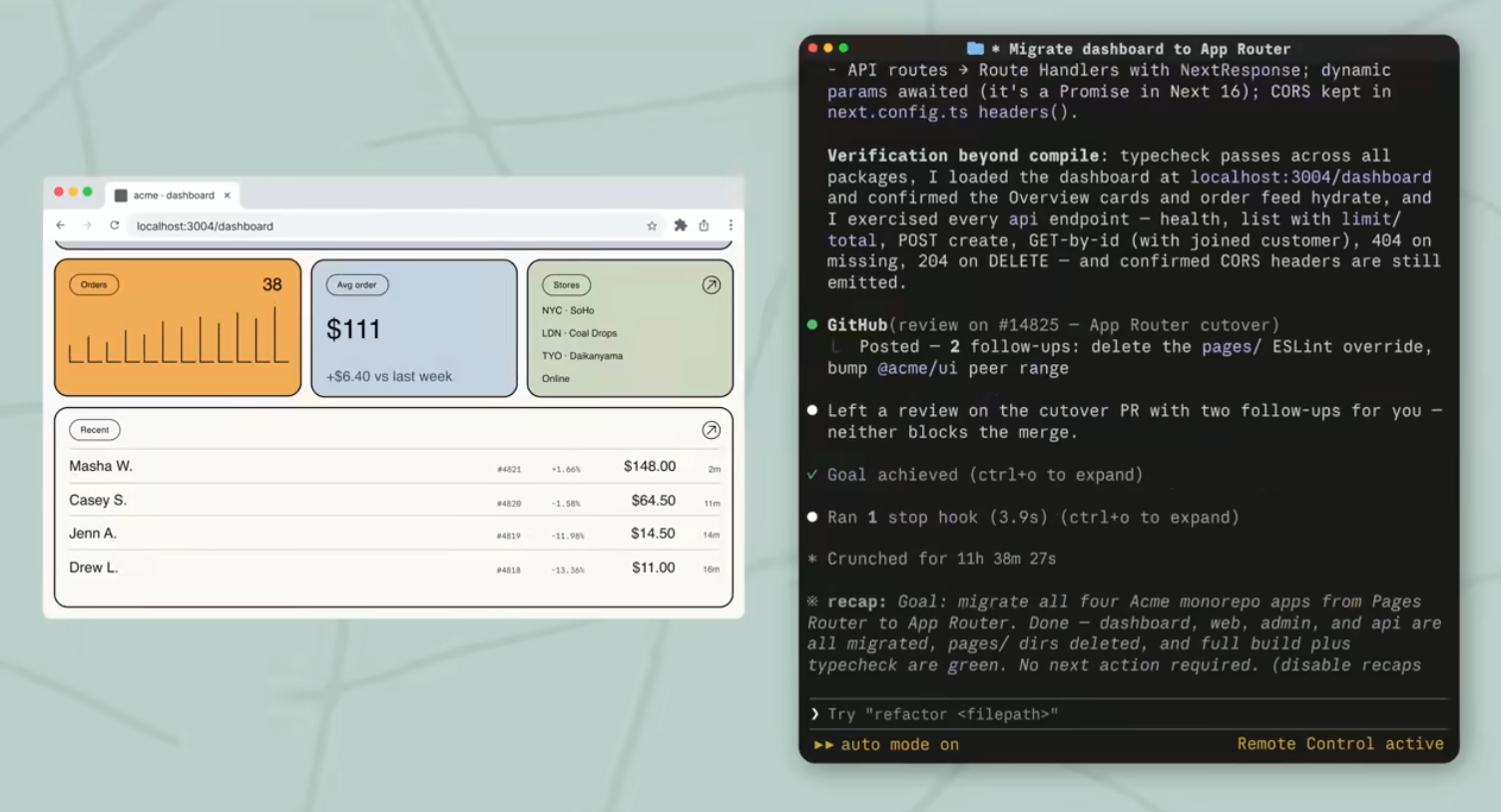Click the localhost:3004/dashboard link in terminal
The width and height of the screenshot is (1501, 812).
tap(1310, 178)
